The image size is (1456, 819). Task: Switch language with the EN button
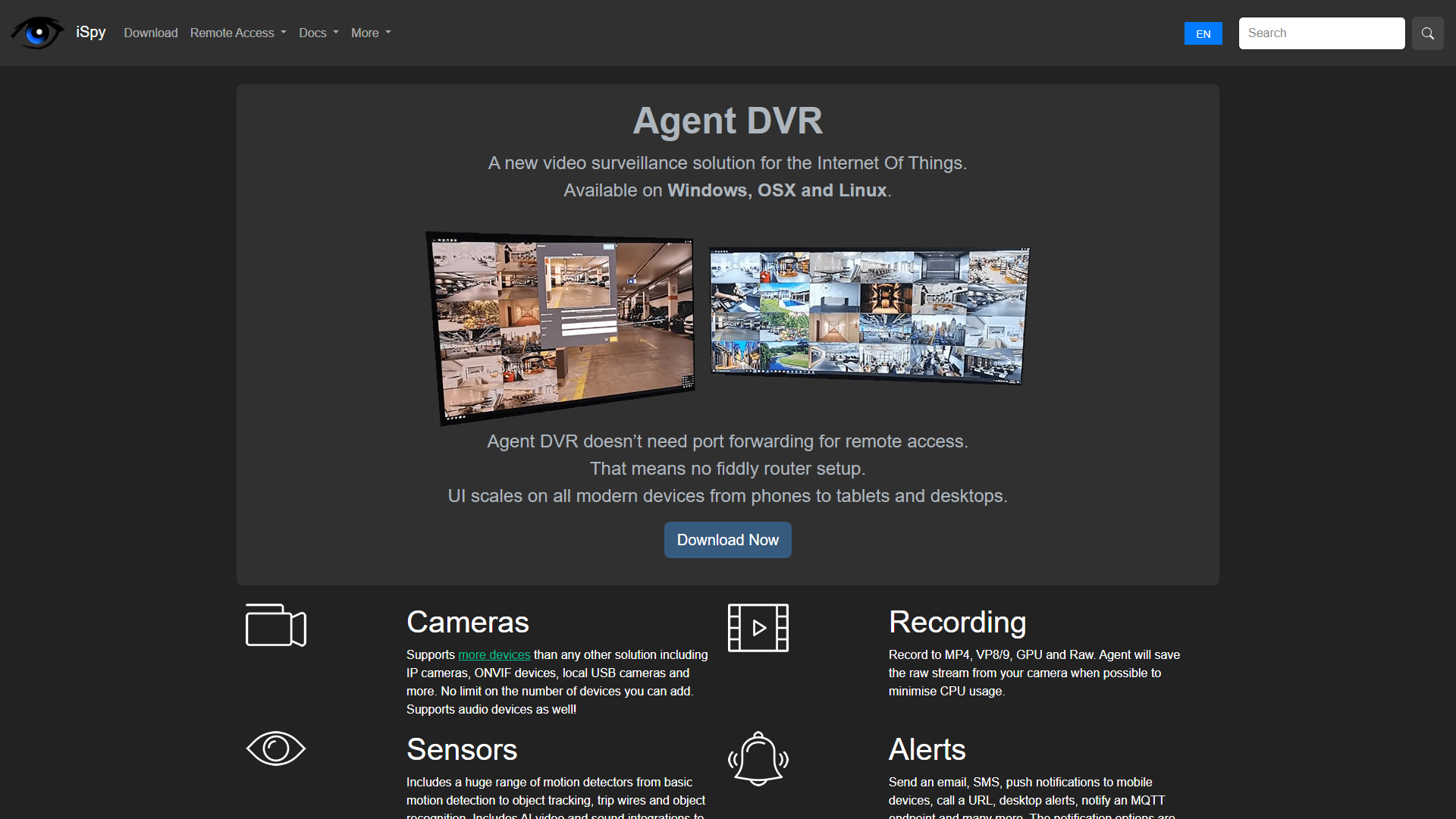(1203, 33)
